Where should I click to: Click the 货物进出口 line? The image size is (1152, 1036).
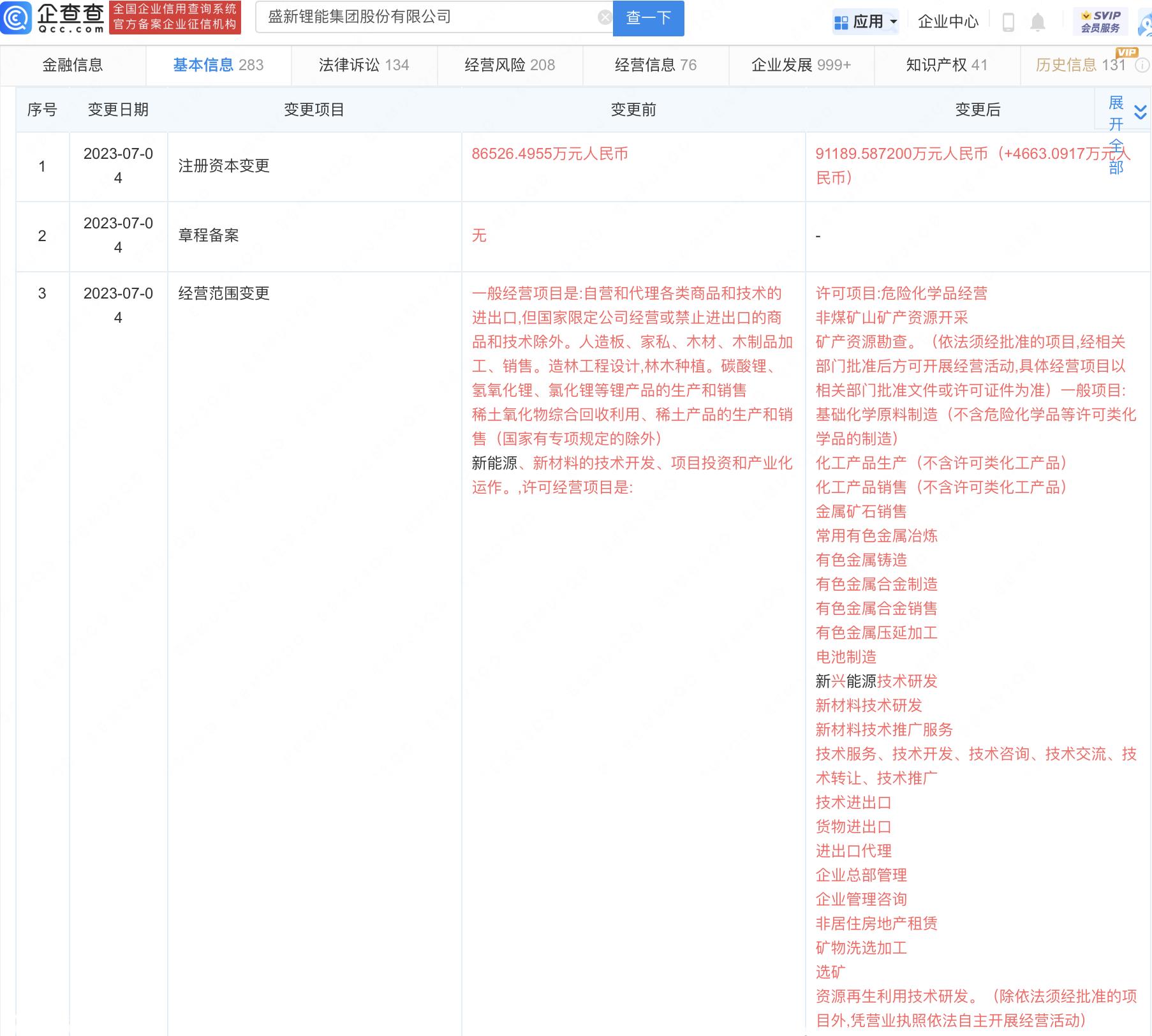[853, 827]
